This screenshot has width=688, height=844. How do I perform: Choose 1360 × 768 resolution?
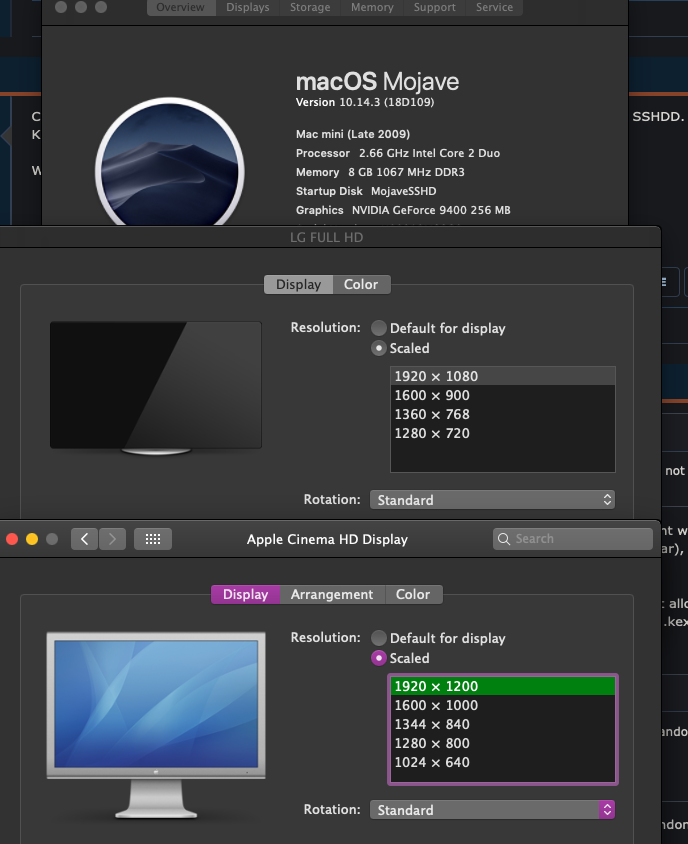[503, 414]
